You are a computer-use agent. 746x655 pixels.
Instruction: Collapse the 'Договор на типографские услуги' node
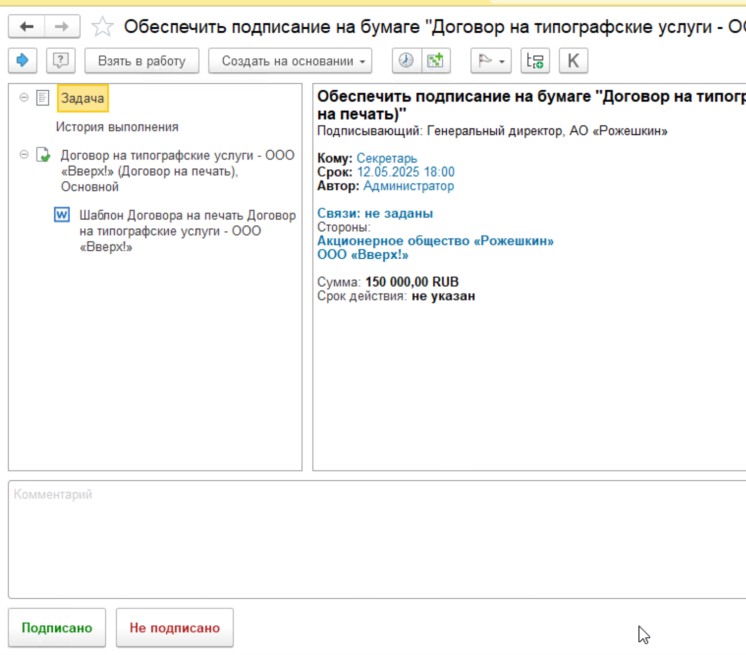(x=23, y=155)
